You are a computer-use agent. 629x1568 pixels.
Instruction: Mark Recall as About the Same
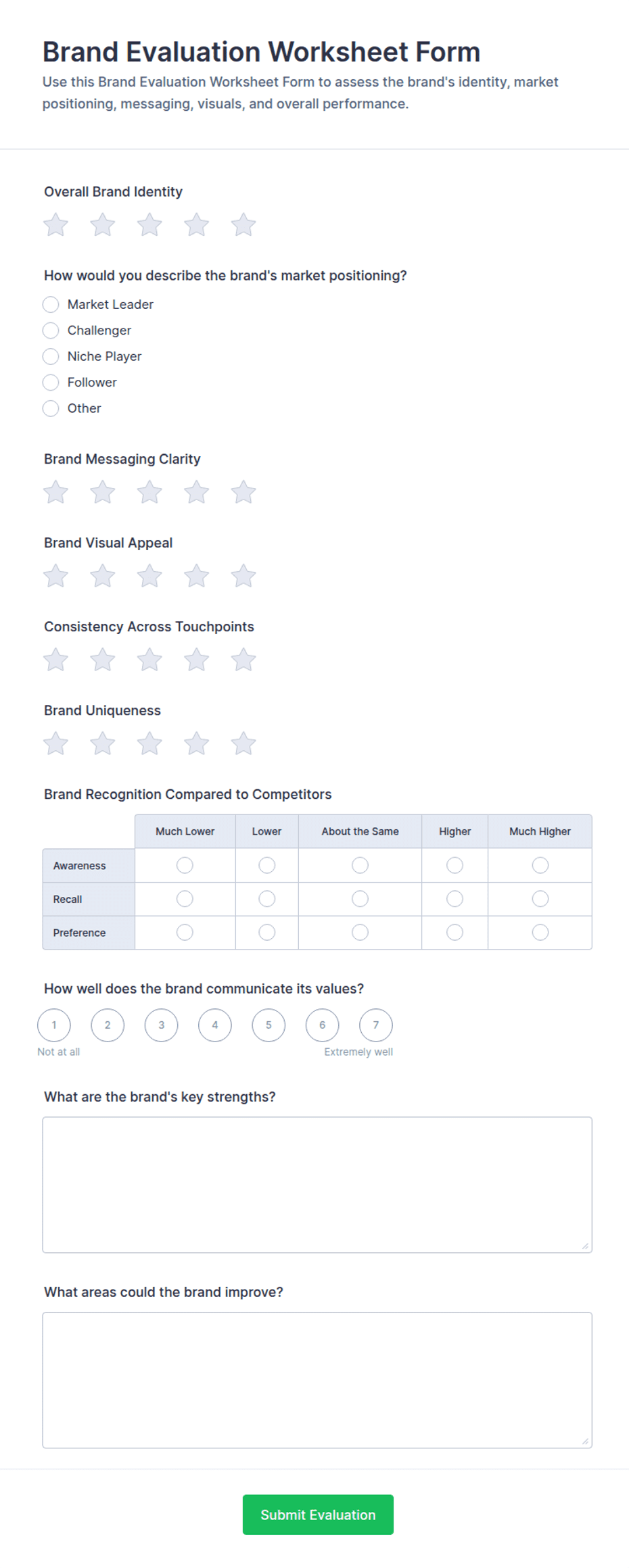click(360, 899)
